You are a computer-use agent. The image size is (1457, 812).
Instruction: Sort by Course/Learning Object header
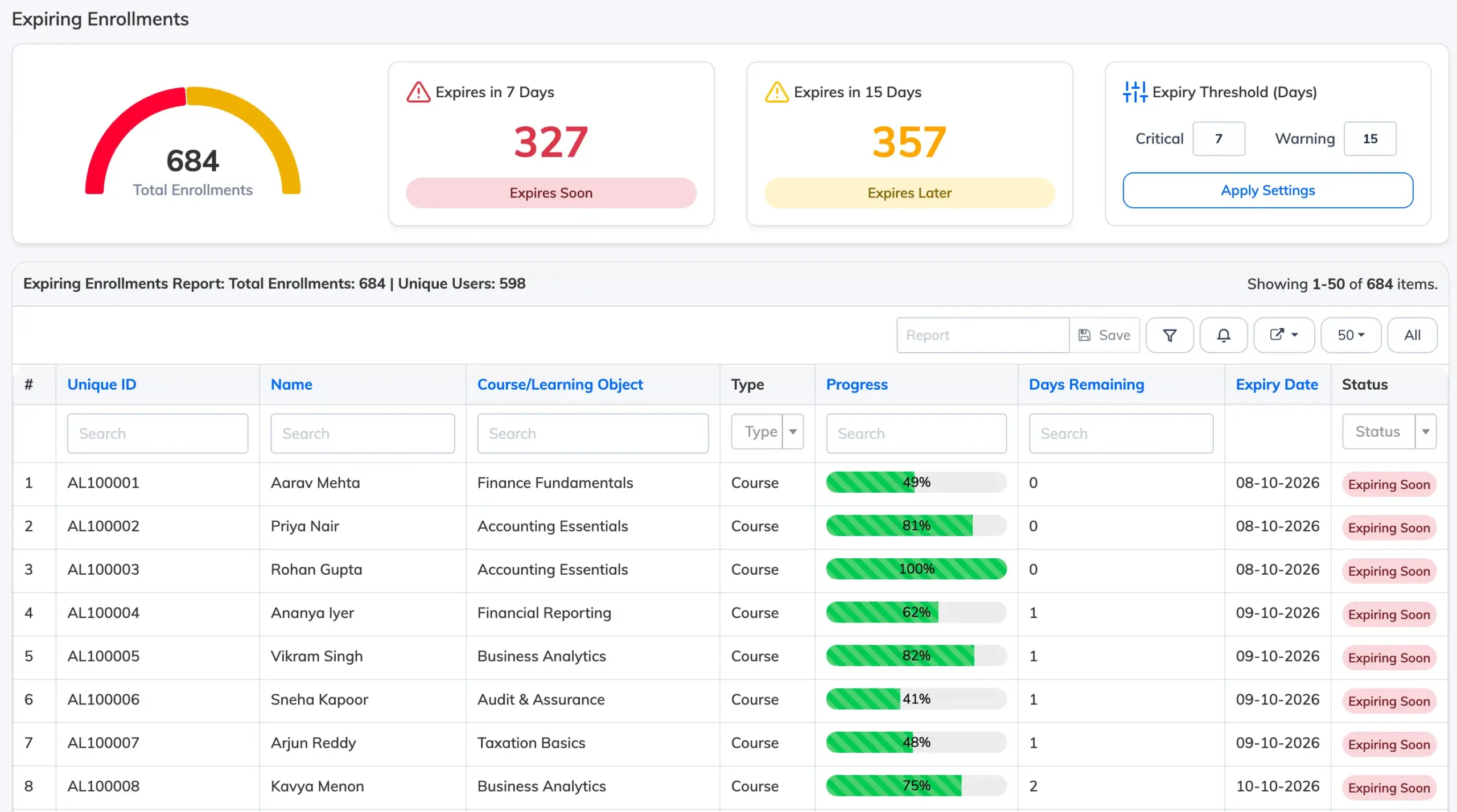[560, 385]
